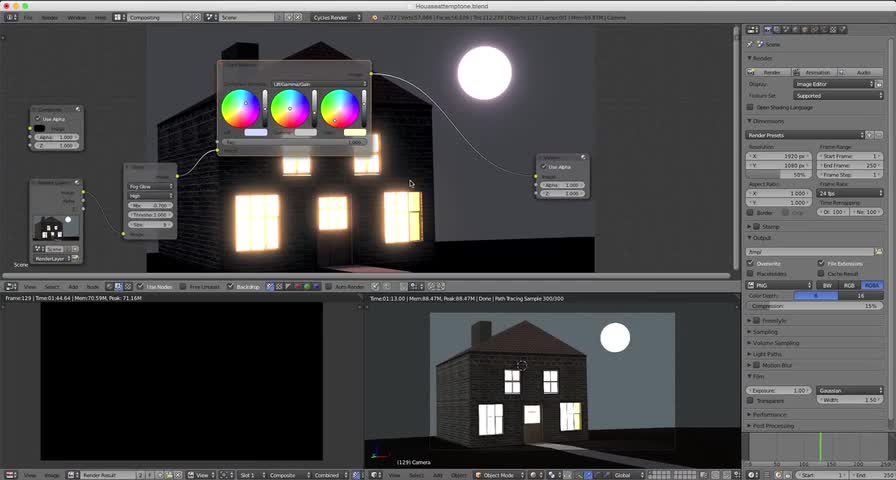896x480 pixels.
Task: Enable the Open Shading Language checkbox
Action: [751, 107]
